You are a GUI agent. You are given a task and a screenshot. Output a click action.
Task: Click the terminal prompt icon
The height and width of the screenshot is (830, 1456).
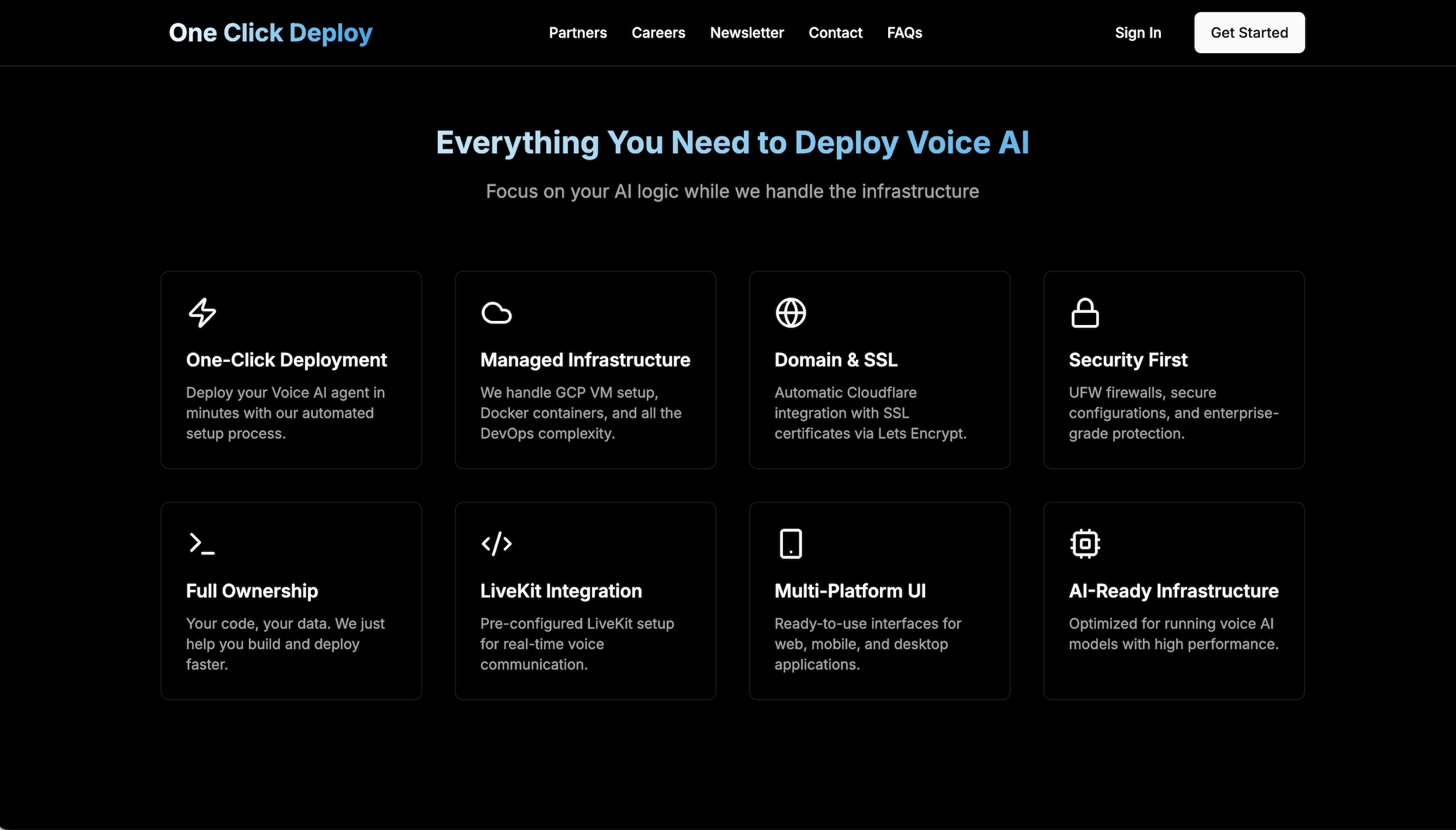202,544
